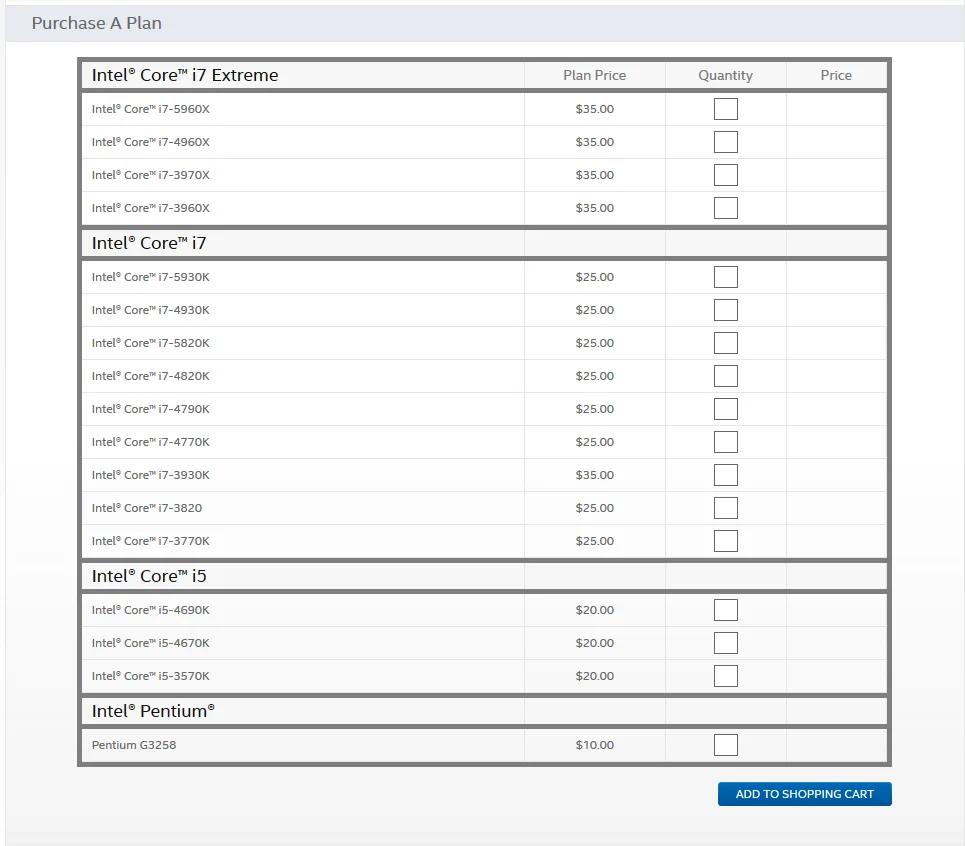Select the quantity box for i7-3970X
The height and width of the screenshot is (846, 965).
726,175
